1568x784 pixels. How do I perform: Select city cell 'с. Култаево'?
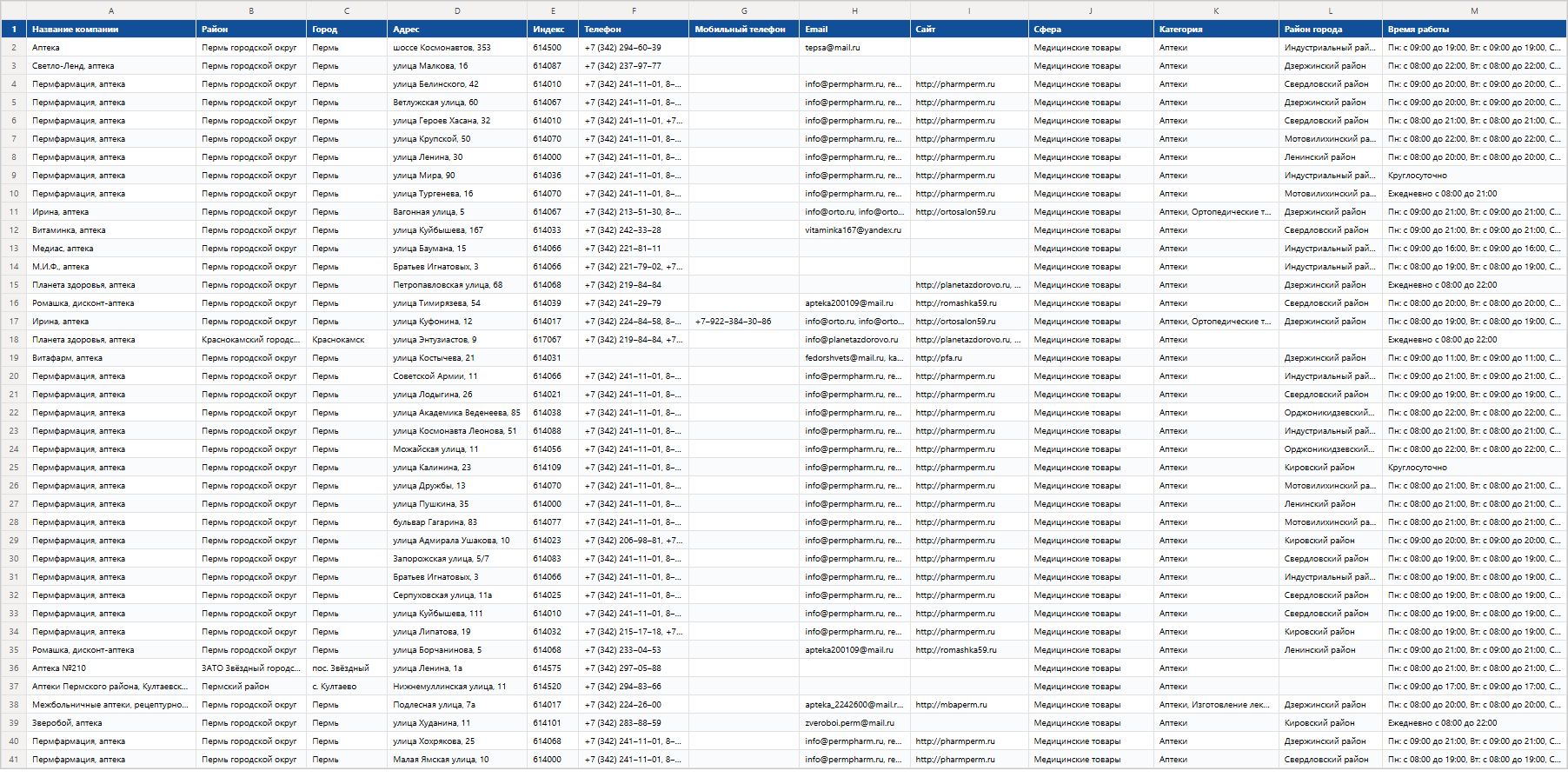pyautogui.click(x=347, y=687)
